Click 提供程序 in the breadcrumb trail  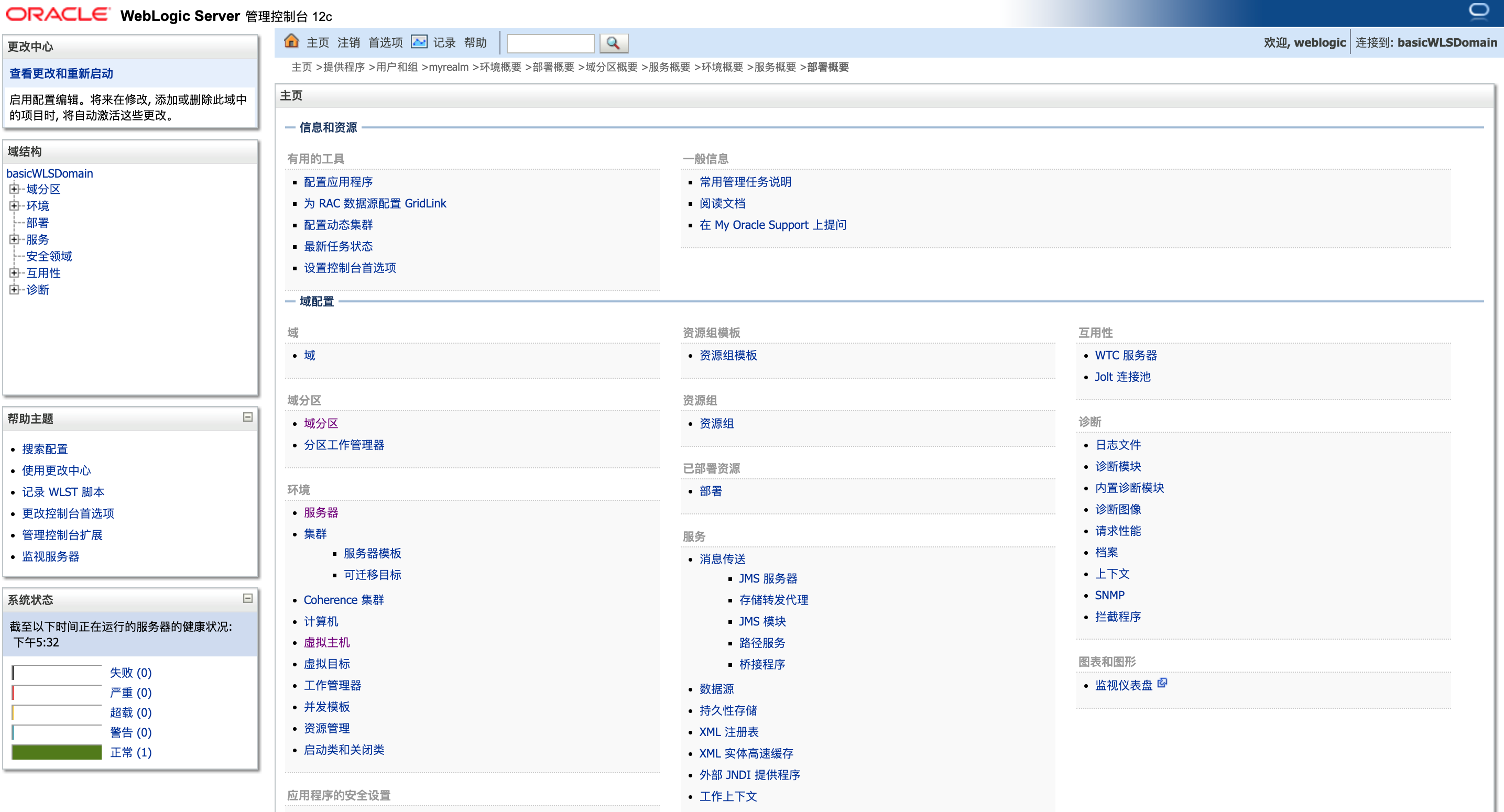[344, 67]
